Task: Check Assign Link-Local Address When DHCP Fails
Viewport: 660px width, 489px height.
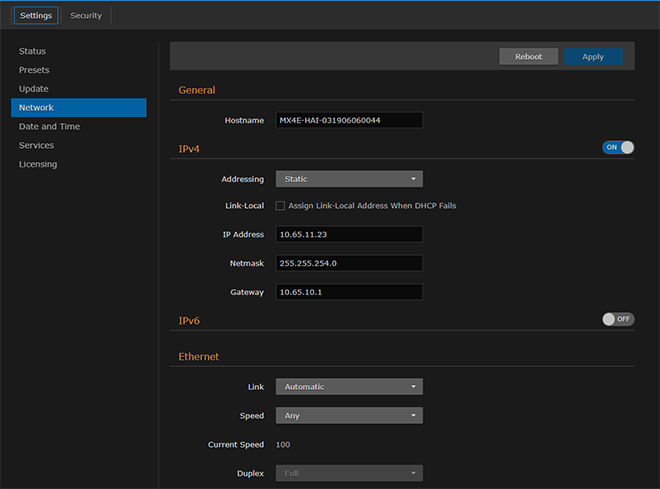Action: (280, 206)
